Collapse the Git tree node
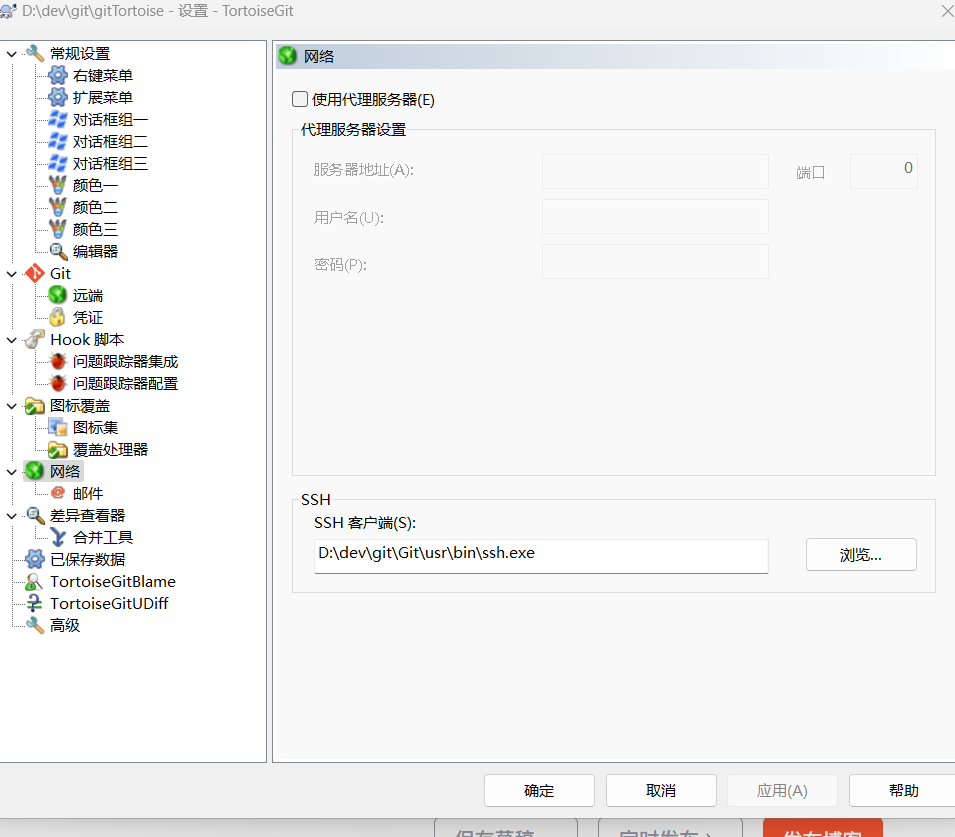 point(12,274)
